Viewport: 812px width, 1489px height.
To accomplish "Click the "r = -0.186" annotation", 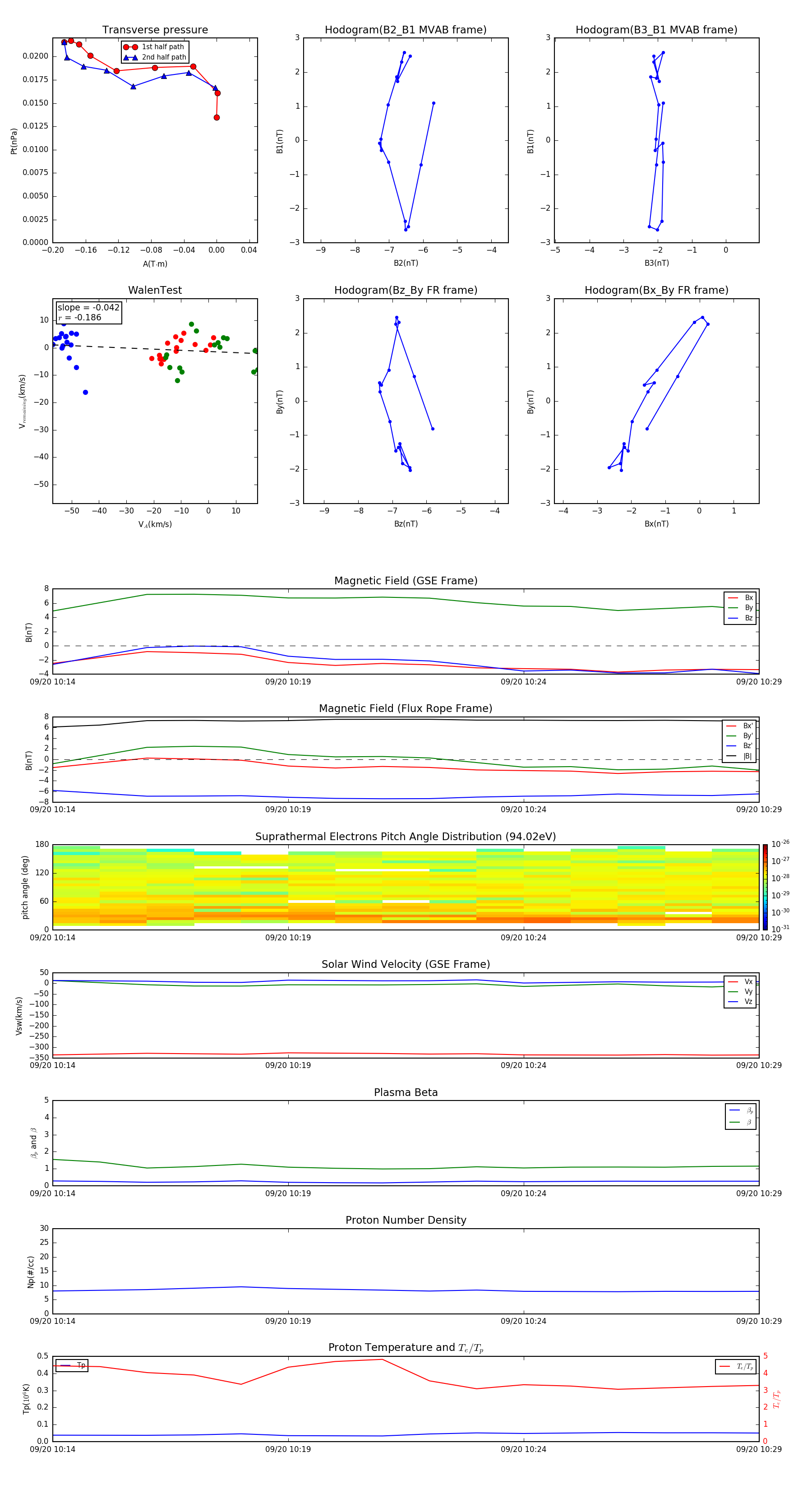I will click(x=80, y=317).
